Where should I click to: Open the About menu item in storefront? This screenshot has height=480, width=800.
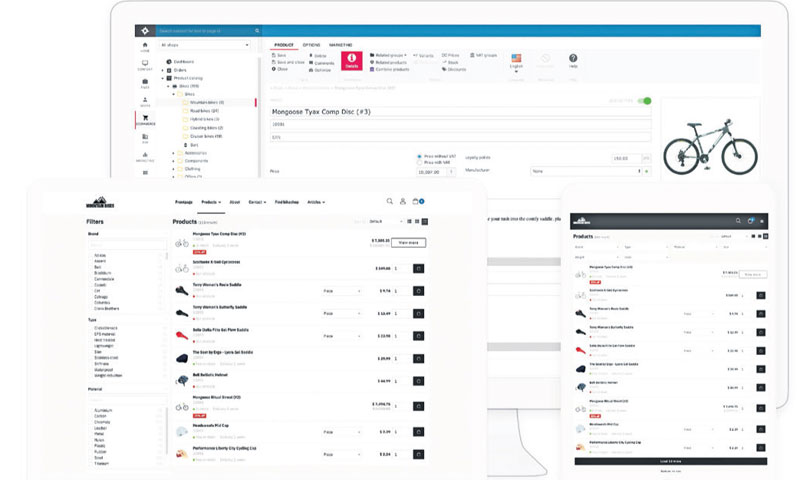pos(234,201)
